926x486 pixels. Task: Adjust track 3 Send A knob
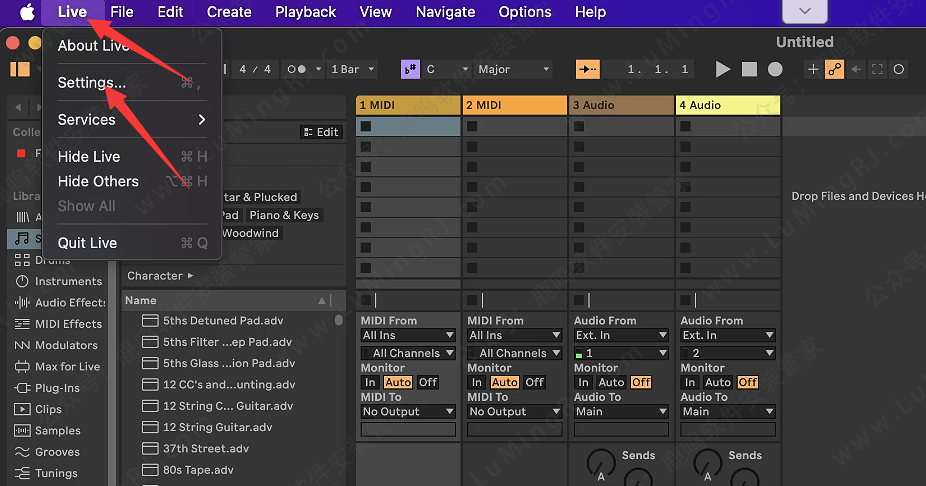pyautogui.click(x=600, y=462)
